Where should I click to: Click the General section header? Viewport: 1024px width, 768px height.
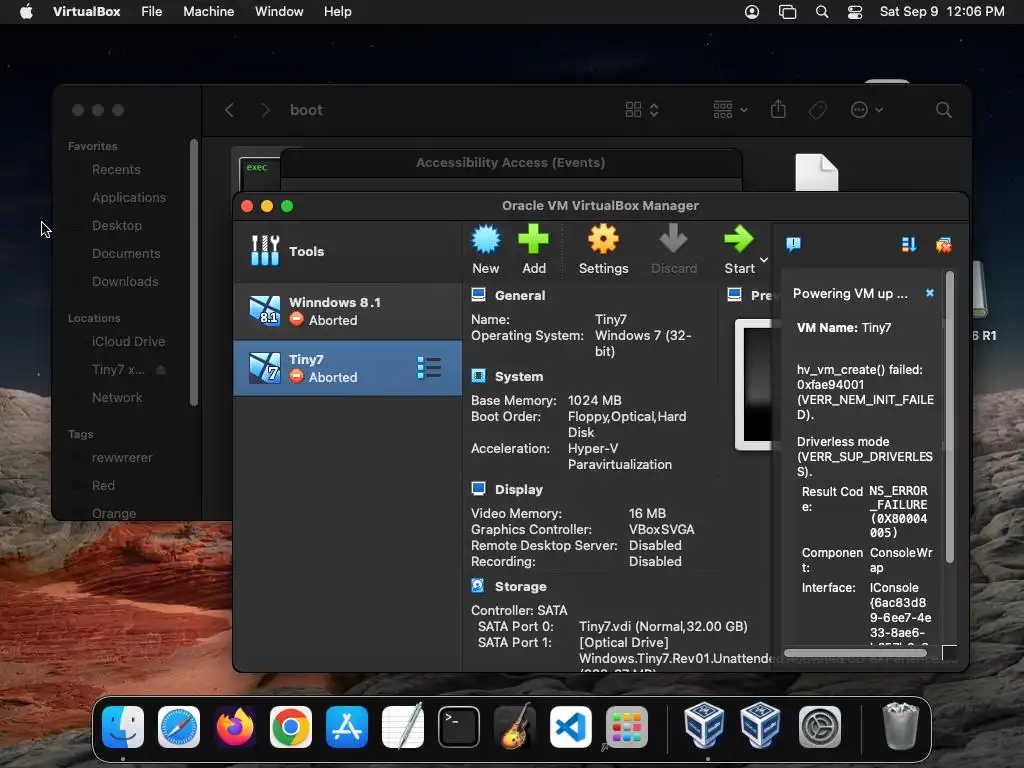coord(520,295)
